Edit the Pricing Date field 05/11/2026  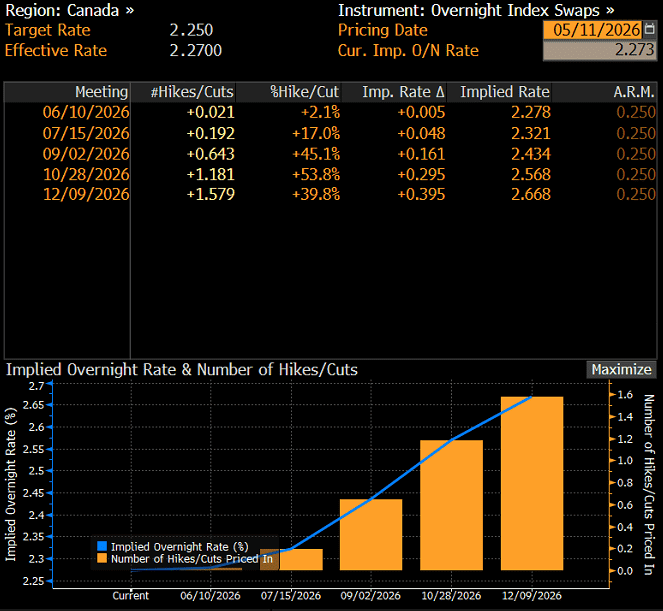[592, 30]
